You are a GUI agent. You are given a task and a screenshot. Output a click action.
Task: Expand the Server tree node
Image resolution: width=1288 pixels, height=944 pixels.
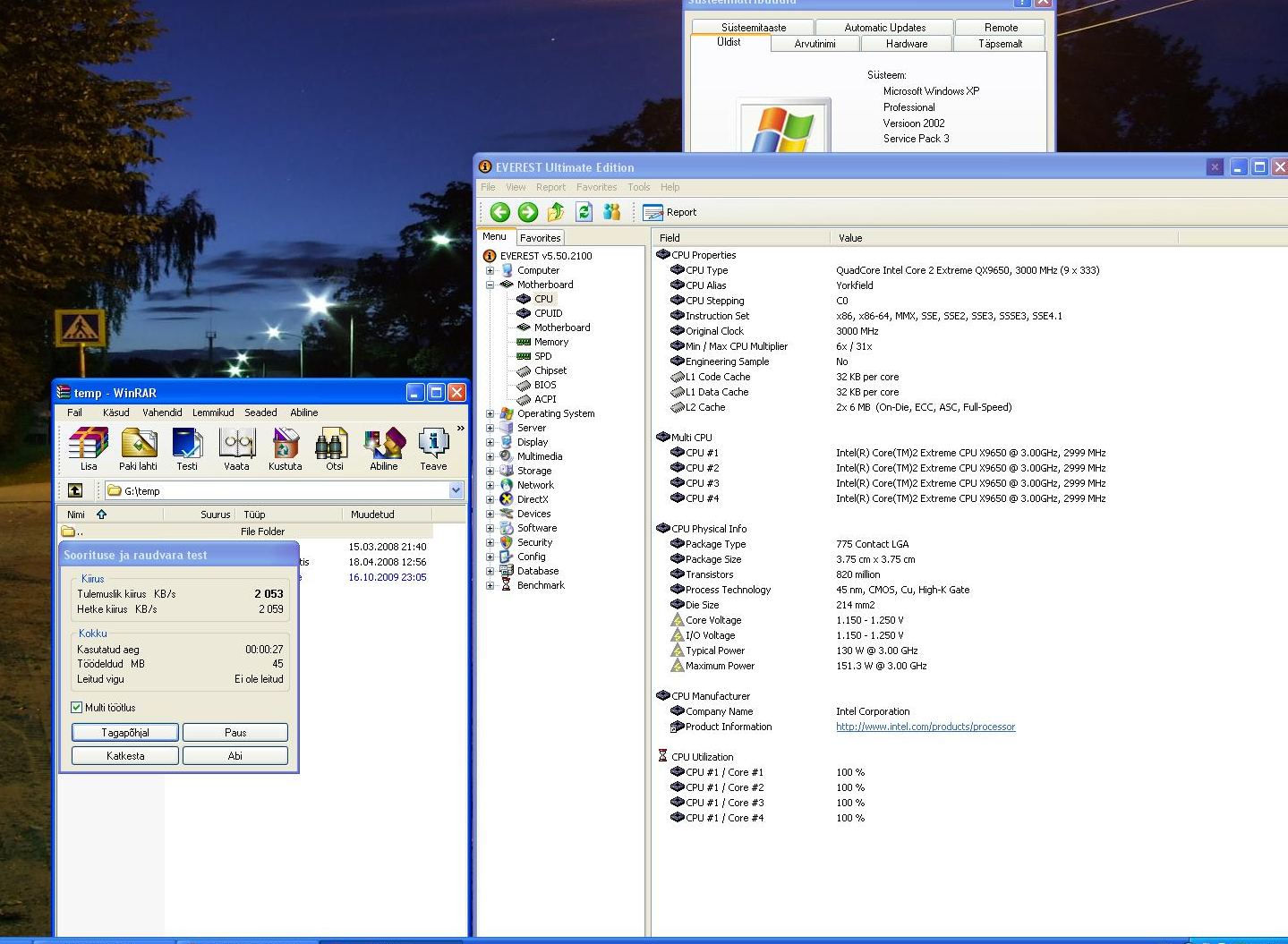click(490, 428)
